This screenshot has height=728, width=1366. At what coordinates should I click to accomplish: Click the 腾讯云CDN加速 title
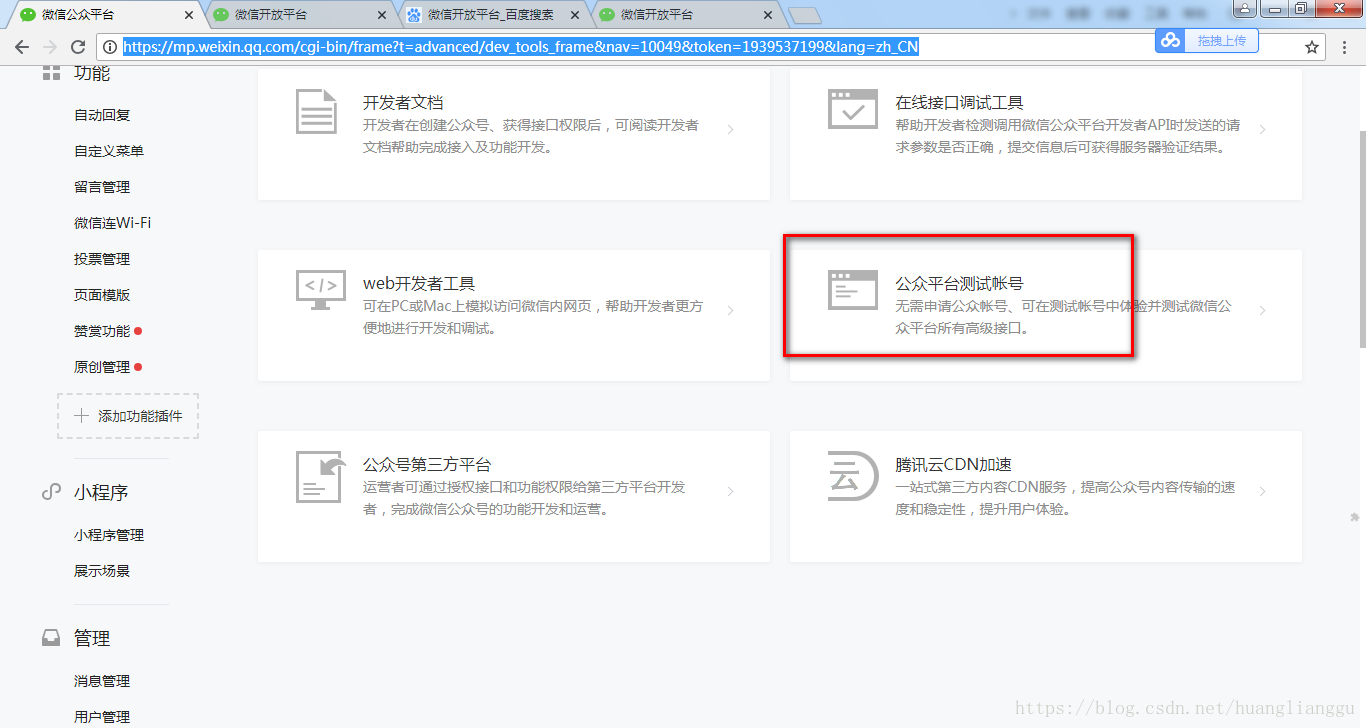tap(953, 465)
